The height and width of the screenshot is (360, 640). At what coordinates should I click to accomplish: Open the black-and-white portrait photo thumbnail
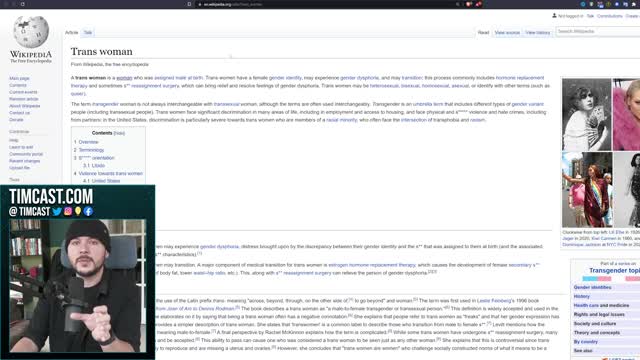pyautogui.click(x=587, y=115)
